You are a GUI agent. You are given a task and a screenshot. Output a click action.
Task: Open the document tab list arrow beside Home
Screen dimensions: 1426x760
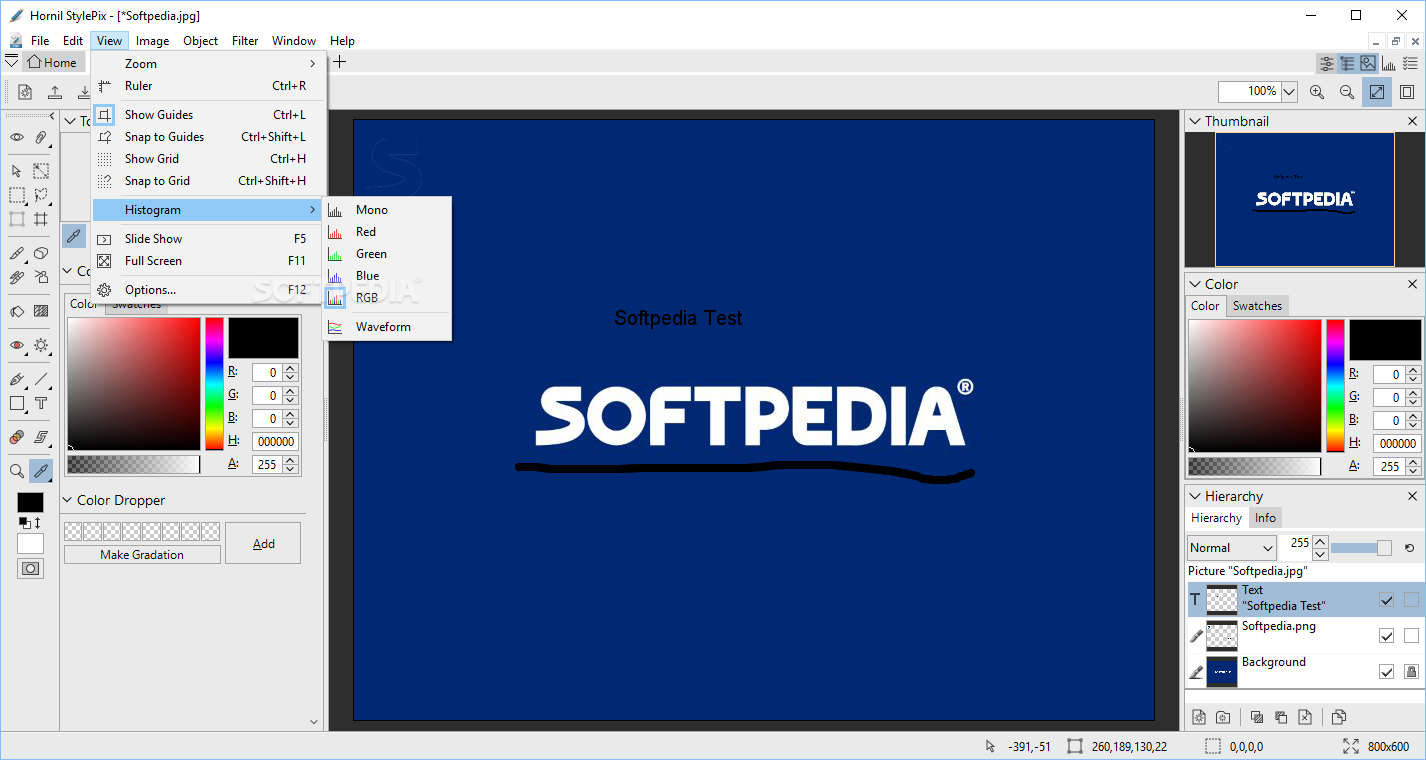11,62
